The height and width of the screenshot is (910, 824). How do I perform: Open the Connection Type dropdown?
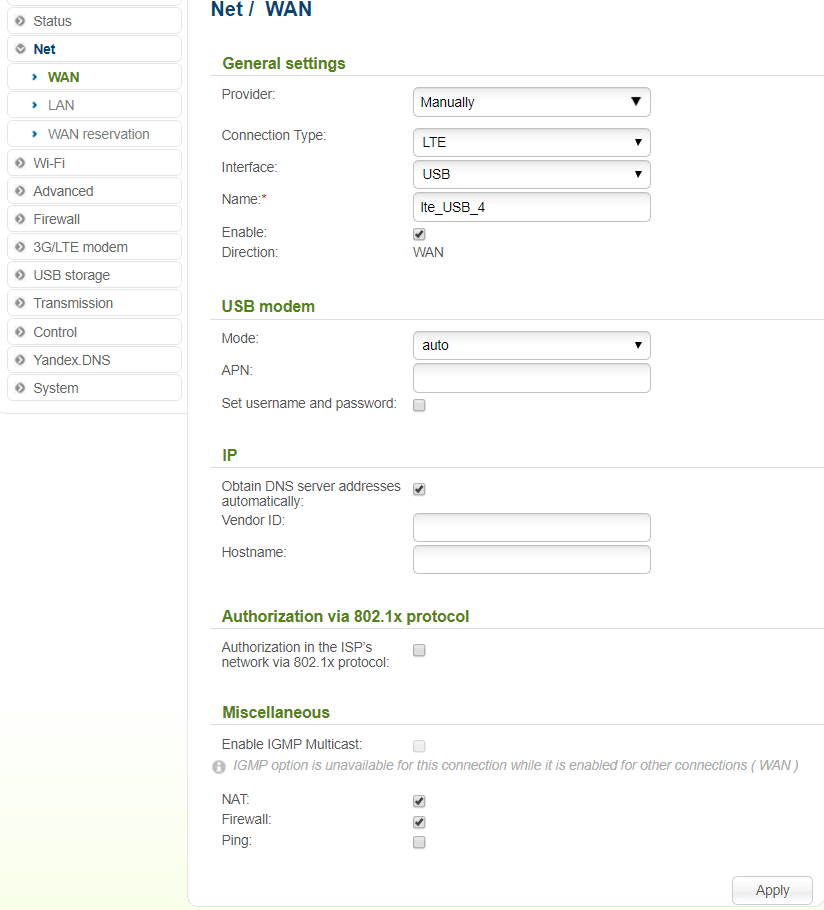[531, 142]
